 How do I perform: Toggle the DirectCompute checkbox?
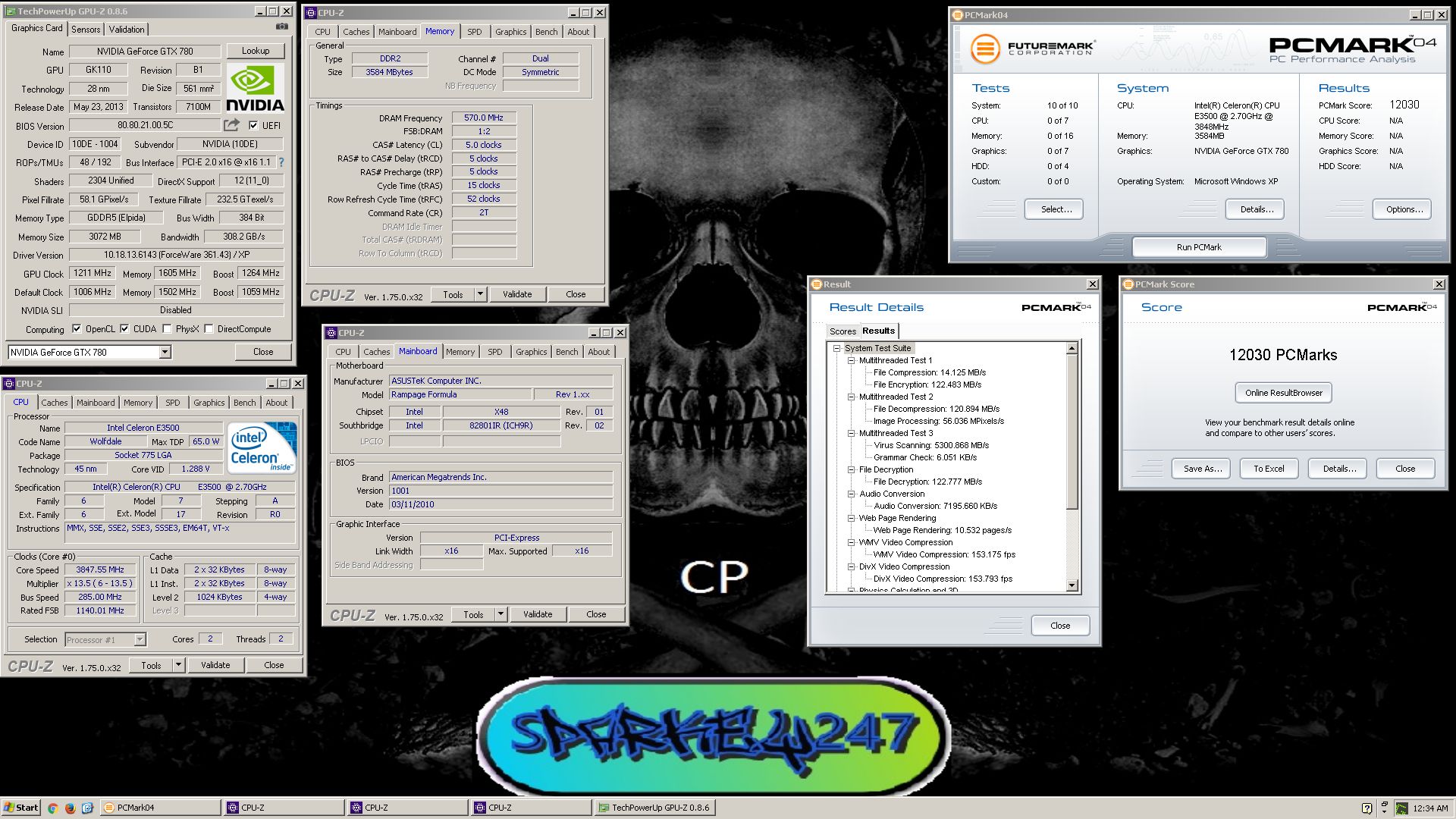209,329
